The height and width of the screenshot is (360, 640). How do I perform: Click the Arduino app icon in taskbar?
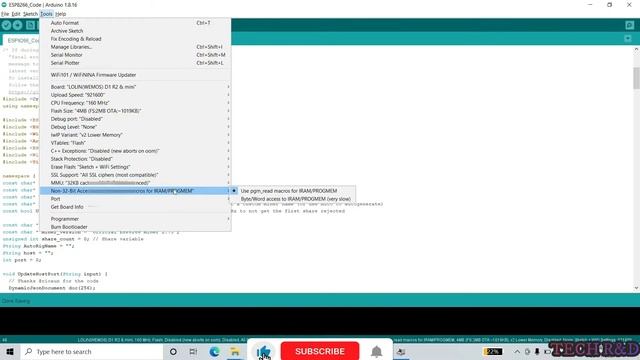tap(401, 351)
